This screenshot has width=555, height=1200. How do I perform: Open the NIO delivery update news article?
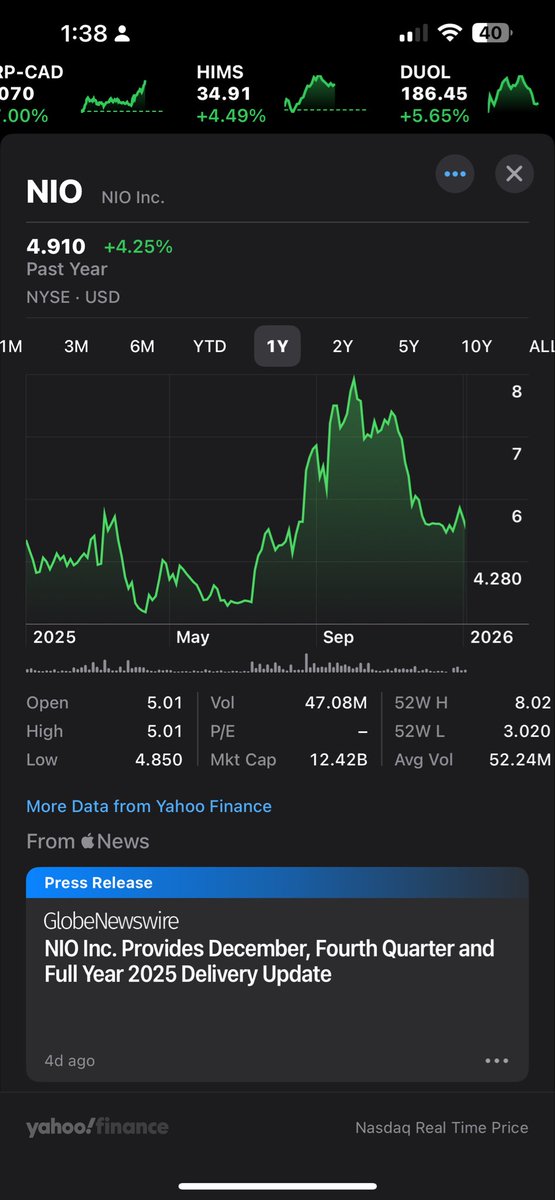click(x=277, y=974)
